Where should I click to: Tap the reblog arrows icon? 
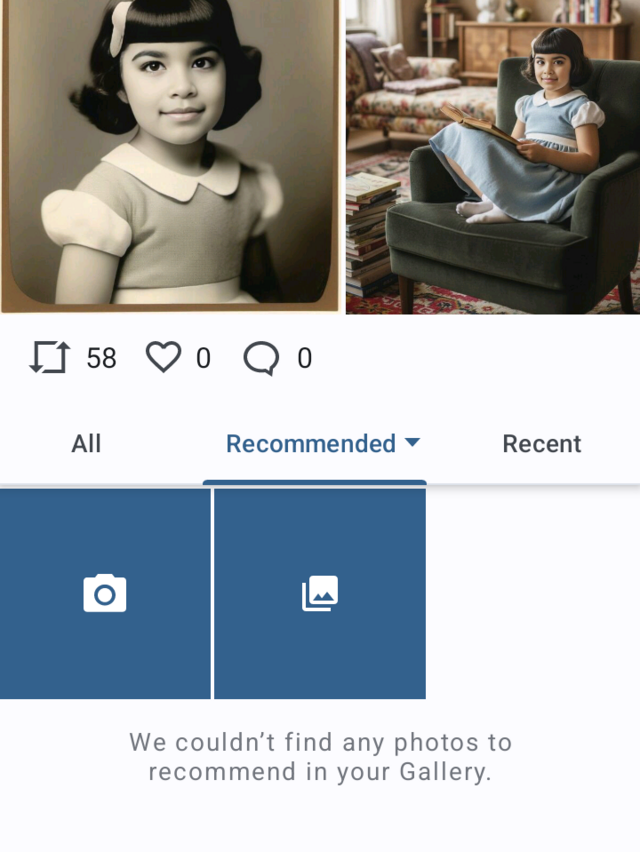[x=49, y=358]
